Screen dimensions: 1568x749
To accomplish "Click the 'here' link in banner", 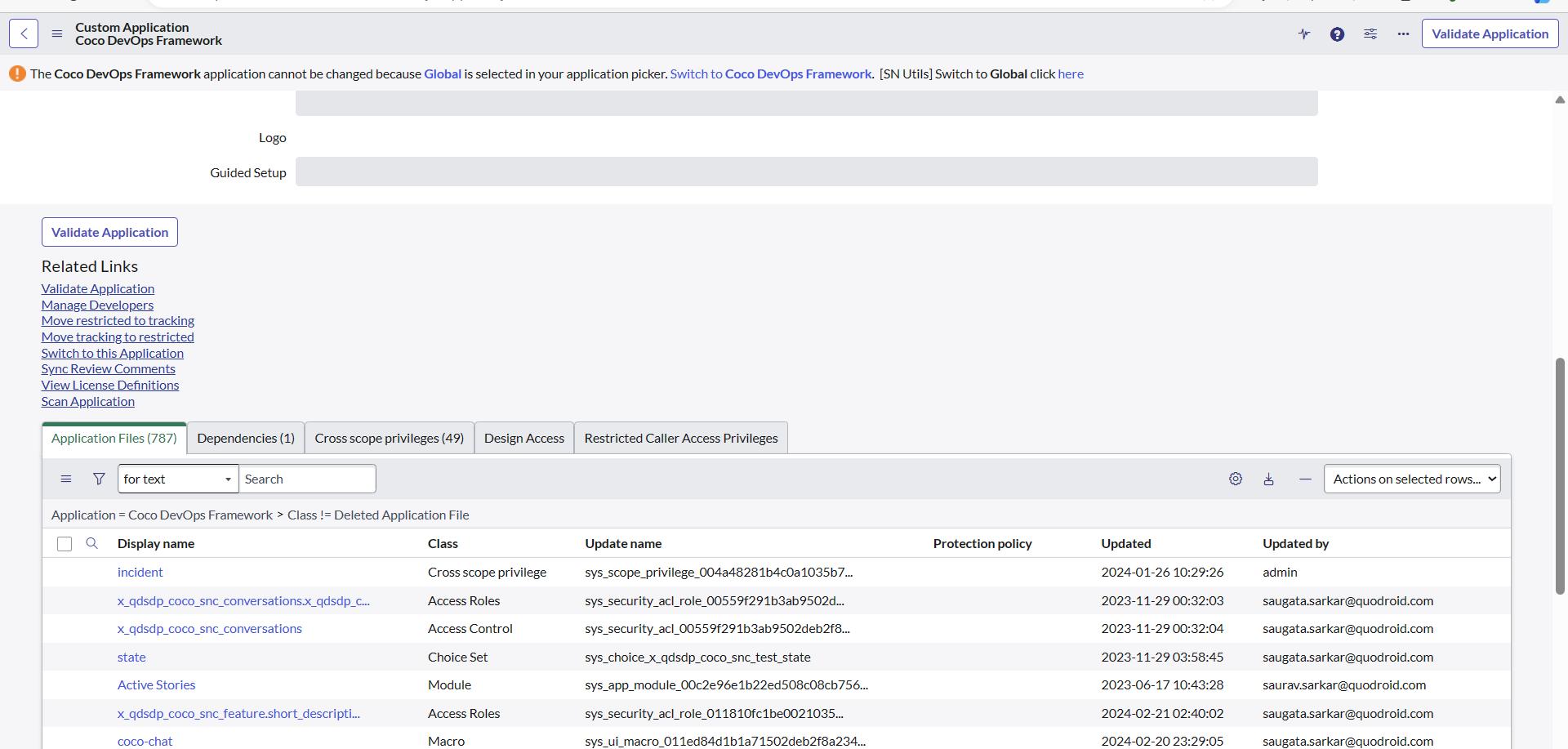I will point(1071,74).
